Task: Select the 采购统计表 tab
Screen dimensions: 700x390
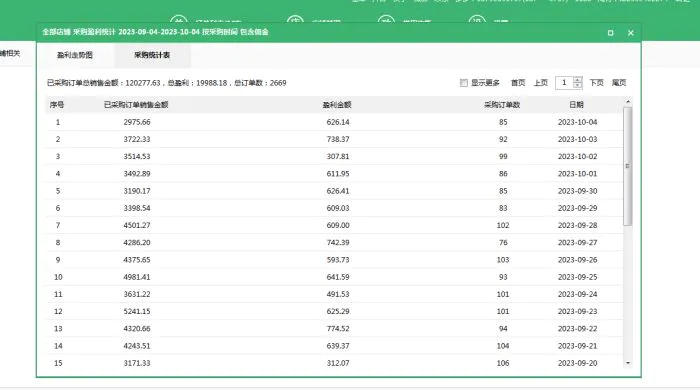Action: click(152, 55)
